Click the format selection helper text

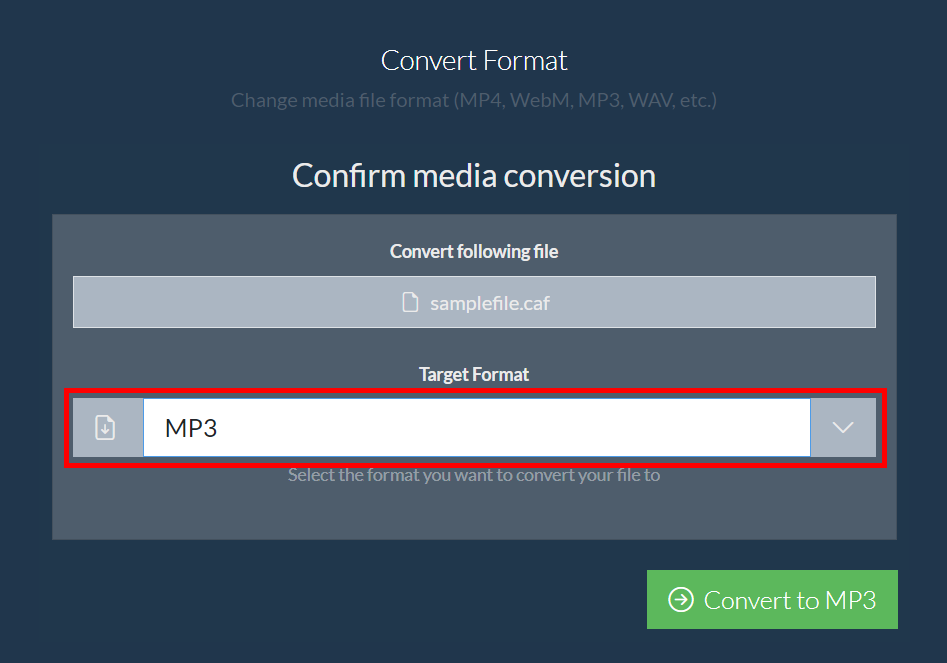click(x=473, y=474)
